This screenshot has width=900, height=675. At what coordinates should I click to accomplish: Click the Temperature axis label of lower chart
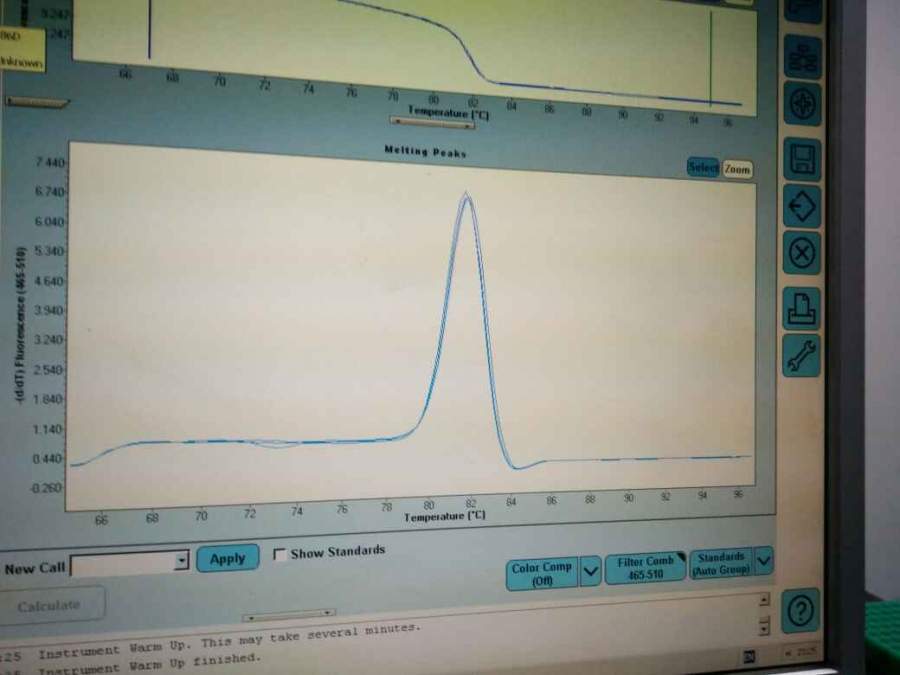445,516
